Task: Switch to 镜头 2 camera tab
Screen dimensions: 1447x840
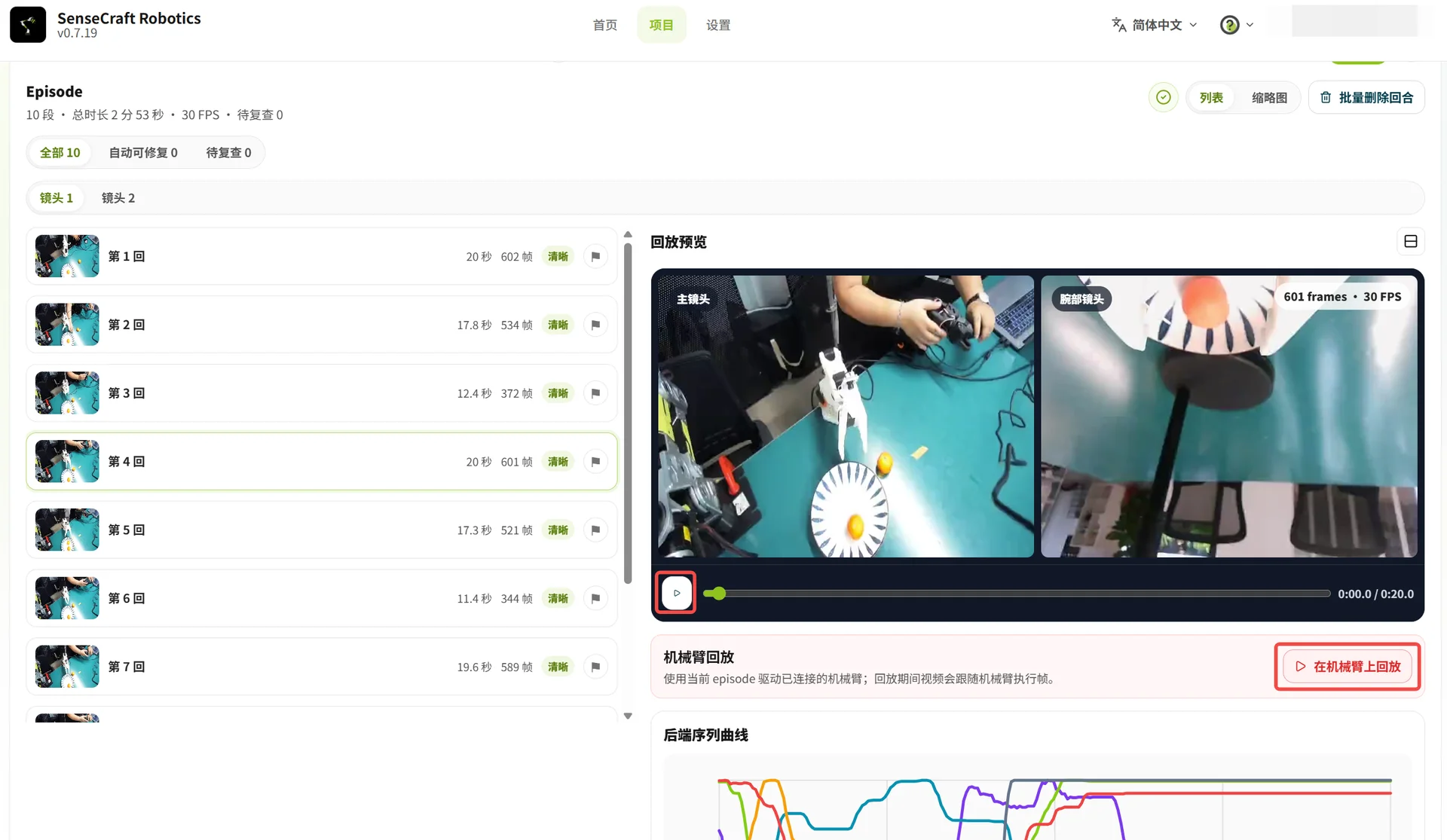Action: point(118,198)
